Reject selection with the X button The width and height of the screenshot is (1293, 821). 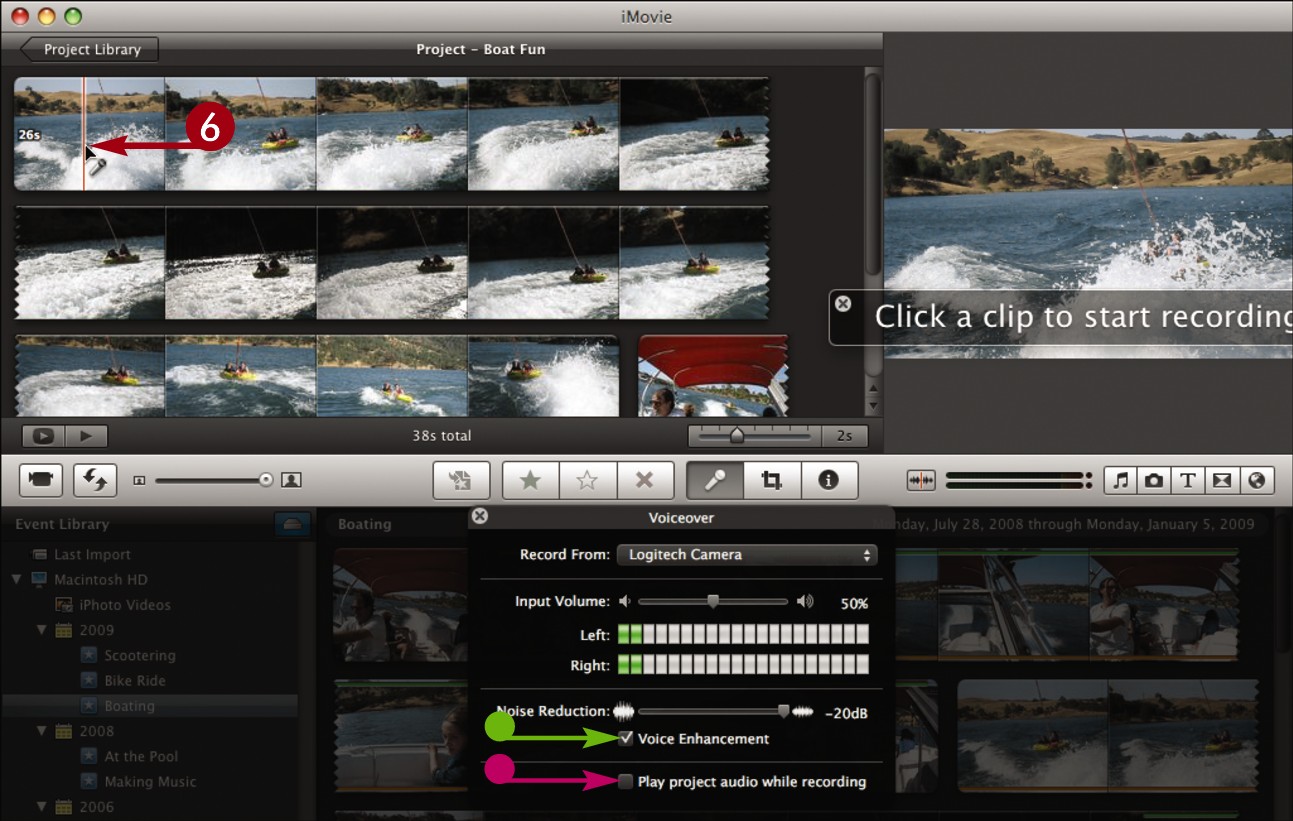[x=645, y=480]
